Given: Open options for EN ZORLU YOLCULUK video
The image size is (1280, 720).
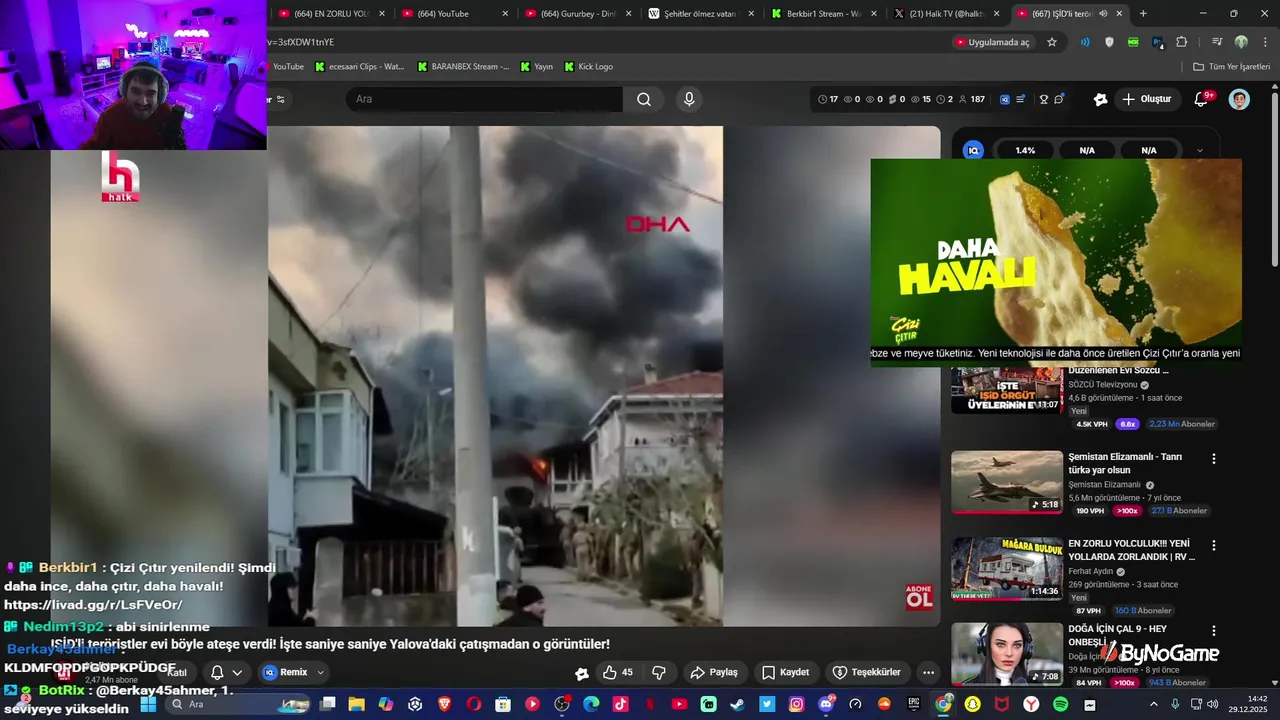Looking at the screenshot, I should click(x=1214, y=546).
